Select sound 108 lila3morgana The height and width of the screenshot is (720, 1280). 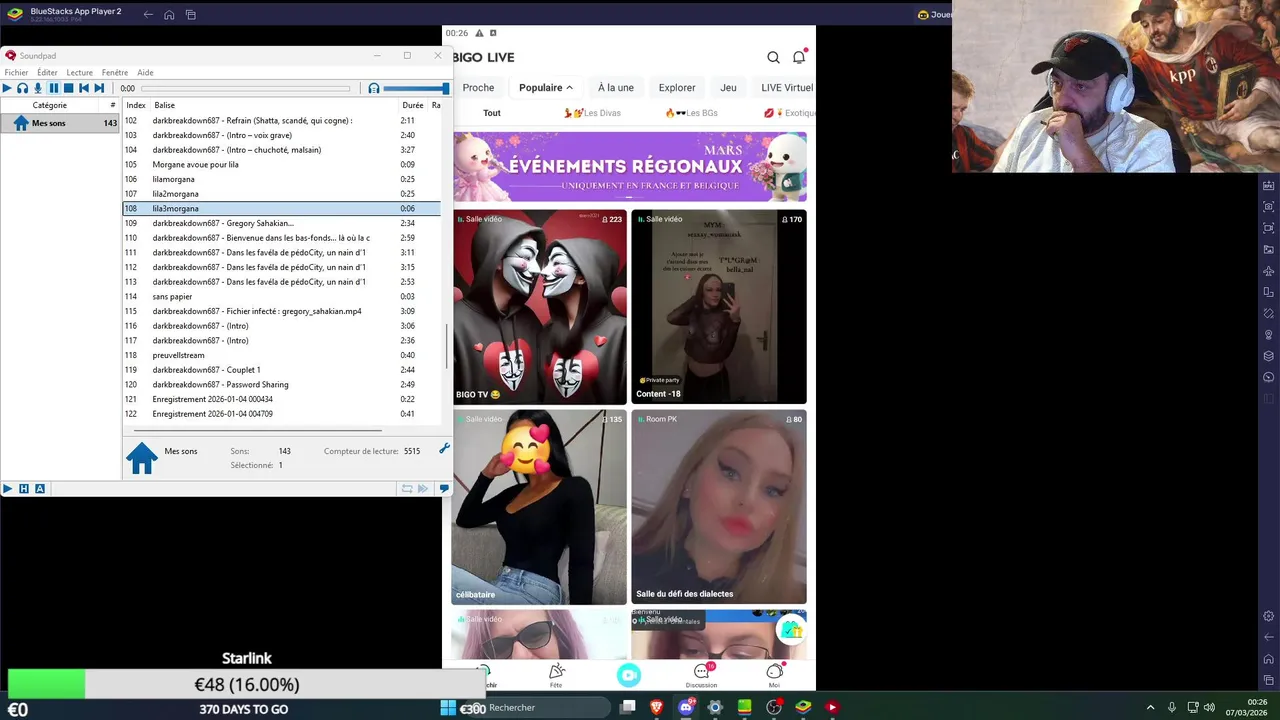pyautogui.click(x=282, y=208)
